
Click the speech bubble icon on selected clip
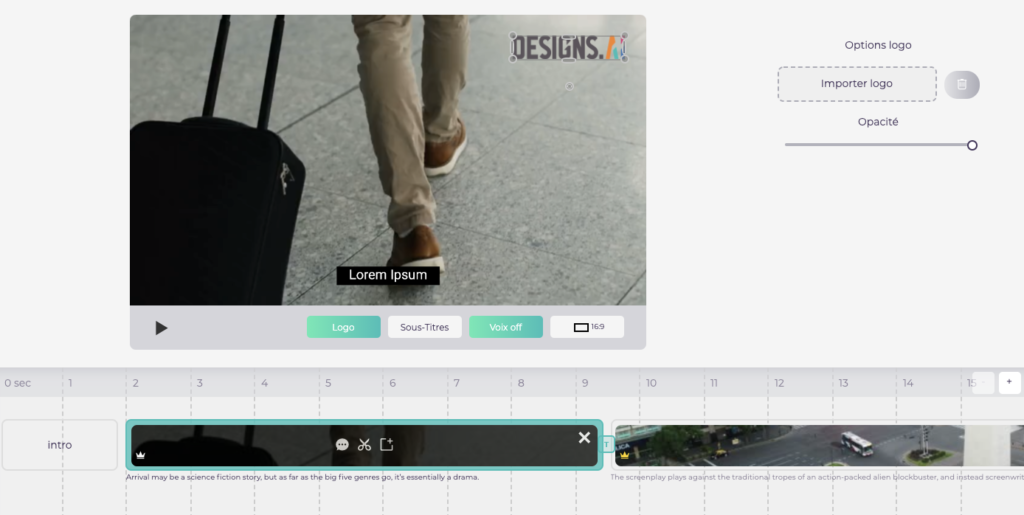pos(342,444)
